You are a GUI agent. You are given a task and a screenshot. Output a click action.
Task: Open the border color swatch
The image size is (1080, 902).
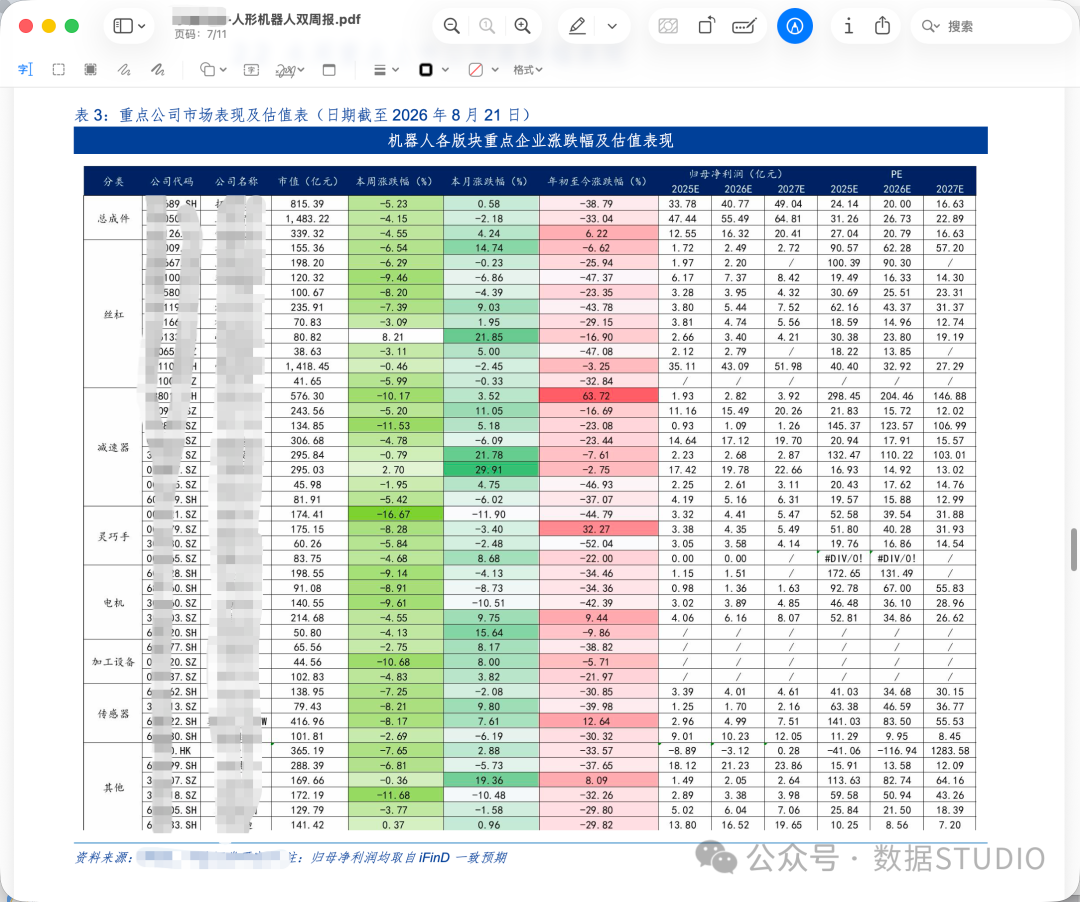tap(426, 70)
